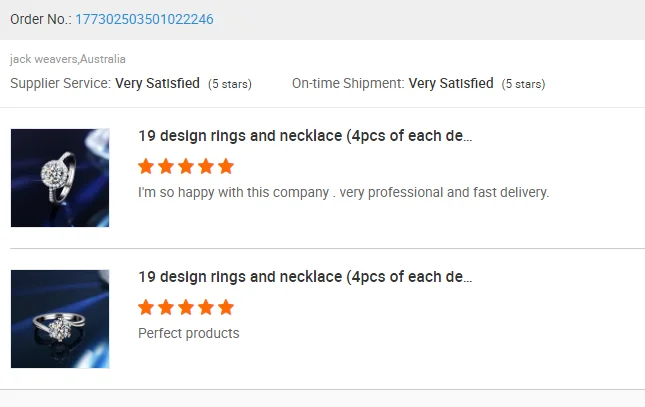645x407 pixels.
Task: Click fifth star in the 'so happy' review
Action: click(x=226, y=166)
